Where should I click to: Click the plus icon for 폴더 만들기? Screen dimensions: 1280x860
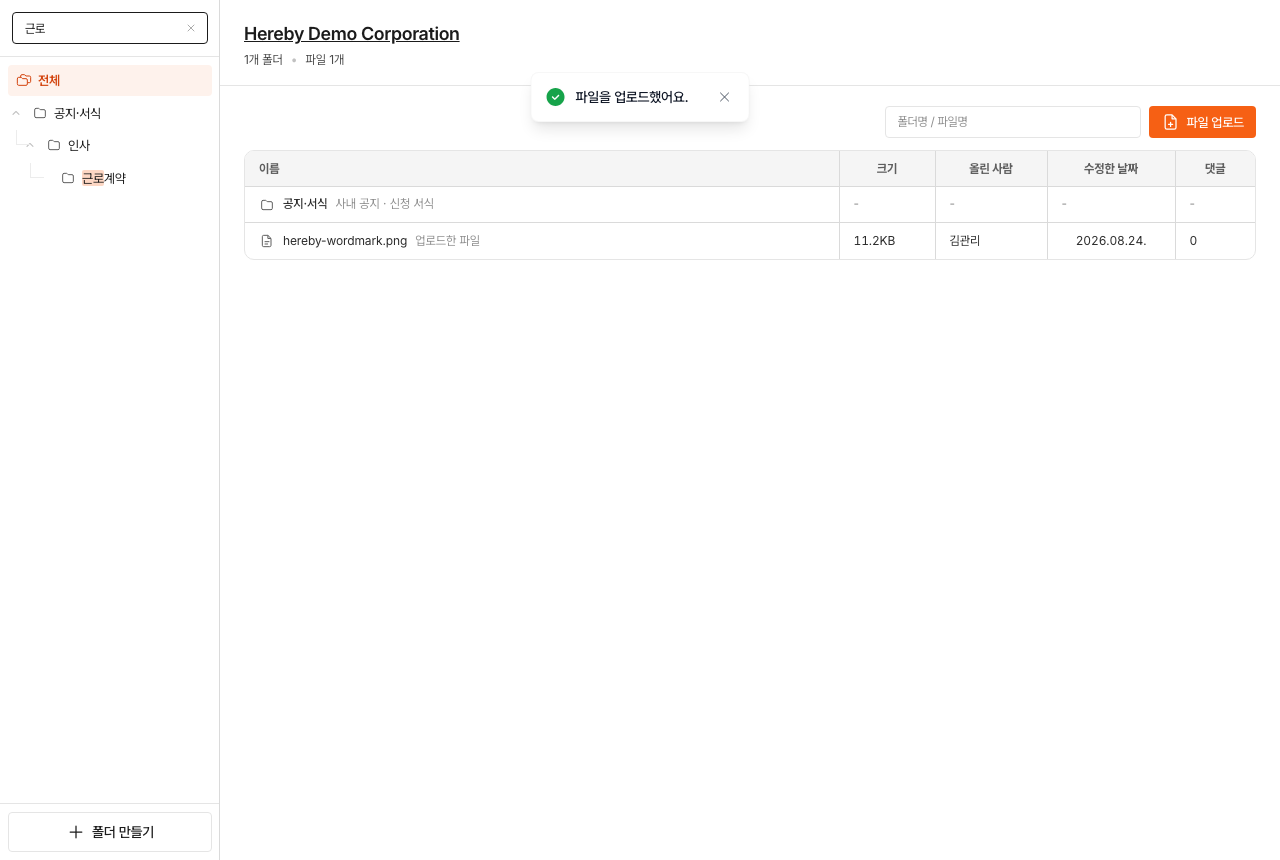76,832
